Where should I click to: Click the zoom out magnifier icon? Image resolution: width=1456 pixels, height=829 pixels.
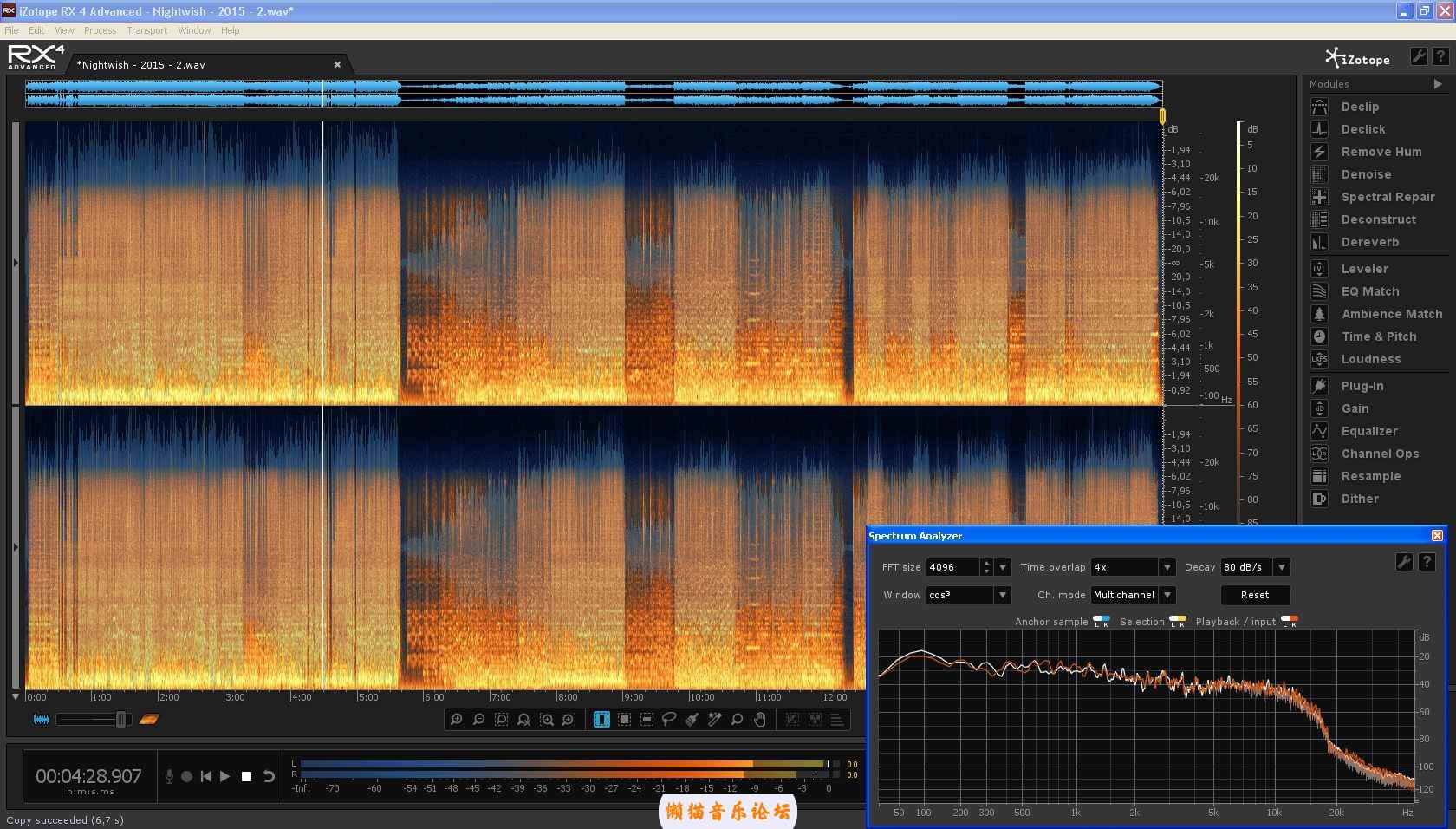[x=478, y=720]
